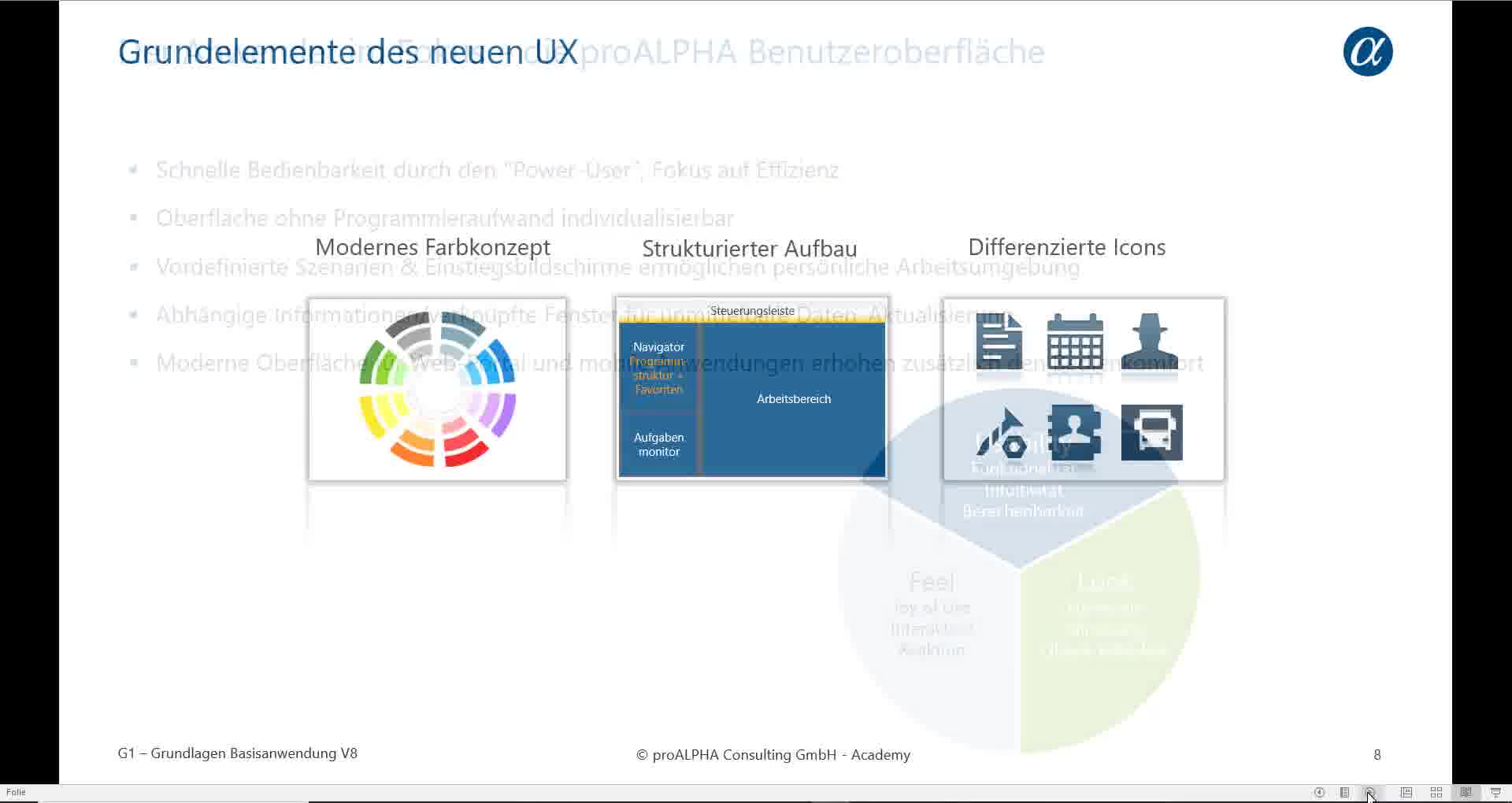
Task: Switch to Normal view
Action: [1406, 793]
